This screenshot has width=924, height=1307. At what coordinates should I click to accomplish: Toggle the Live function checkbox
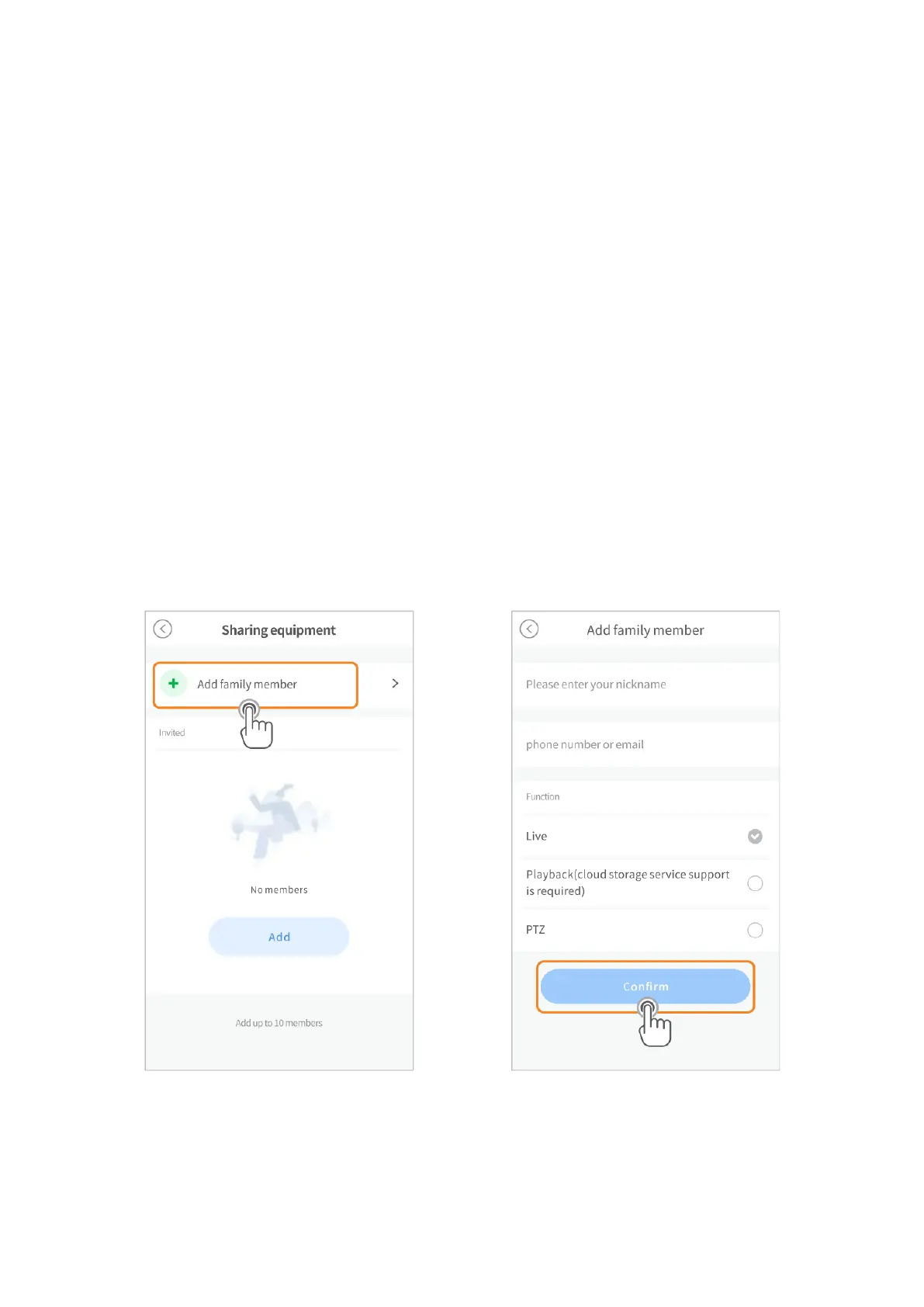(755, 836)
